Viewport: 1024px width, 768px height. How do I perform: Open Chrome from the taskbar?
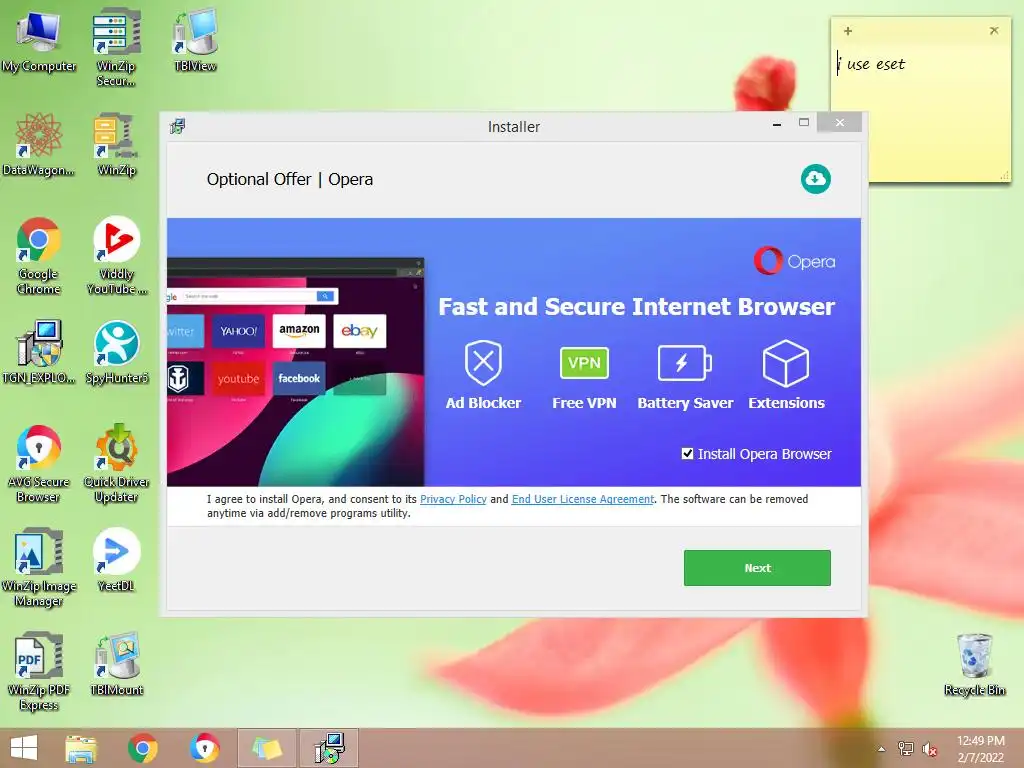142,748
